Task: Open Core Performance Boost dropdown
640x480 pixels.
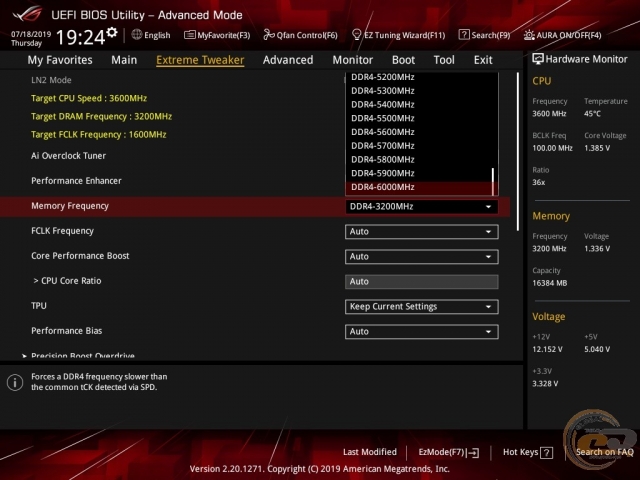Action: [x=422, y=257]
